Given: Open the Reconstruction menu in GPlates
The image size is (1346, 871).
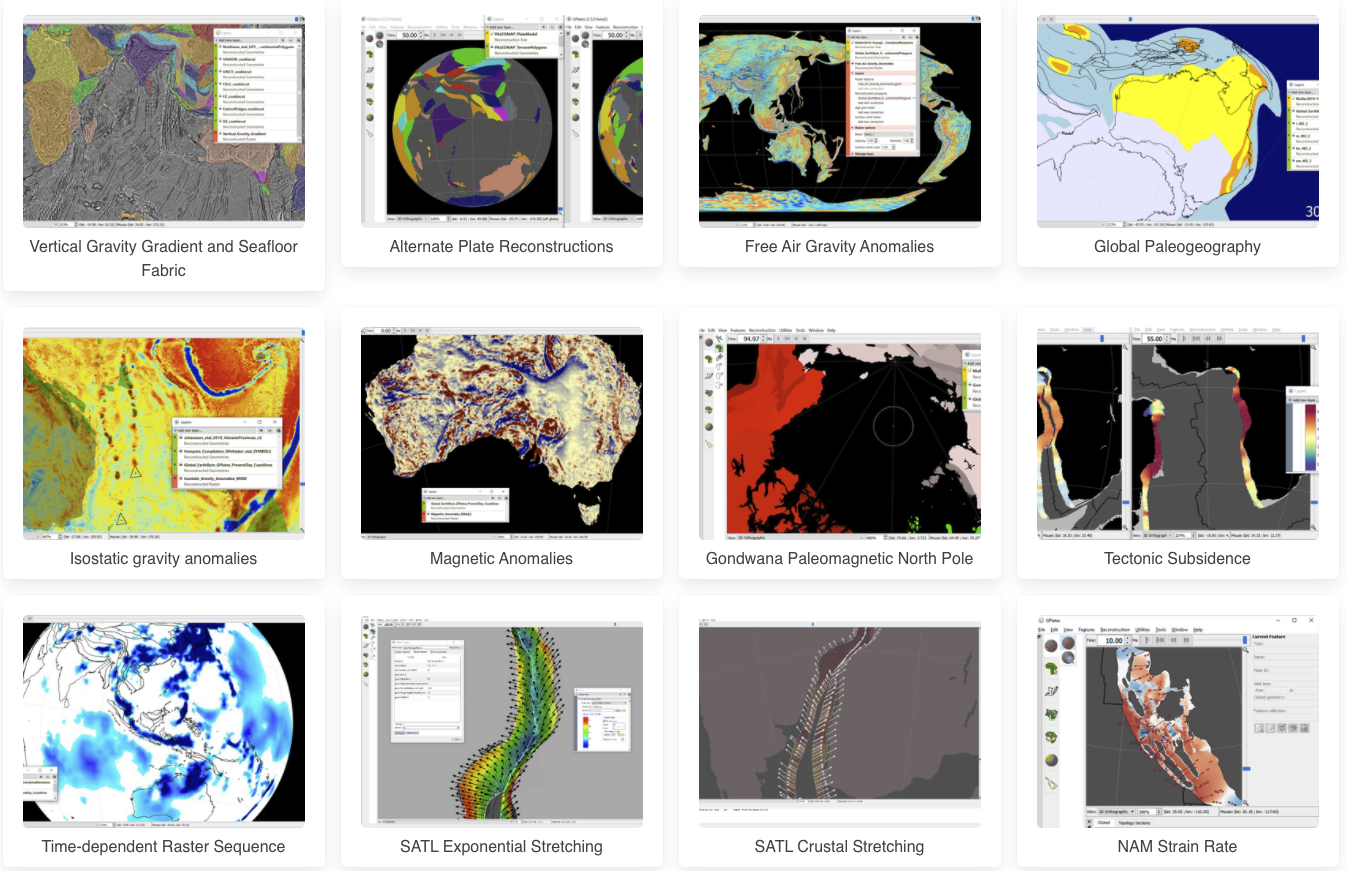Looking at the screenshot, I should tap(1115, 630).
